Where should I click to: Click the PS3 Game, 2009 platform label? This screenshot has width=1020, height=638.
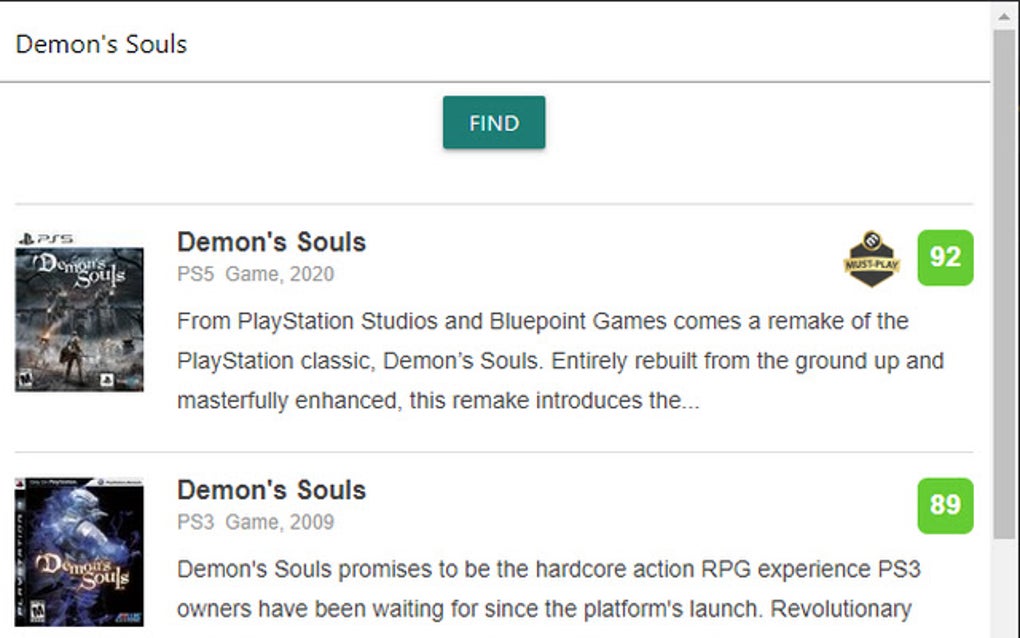point(255,522)
